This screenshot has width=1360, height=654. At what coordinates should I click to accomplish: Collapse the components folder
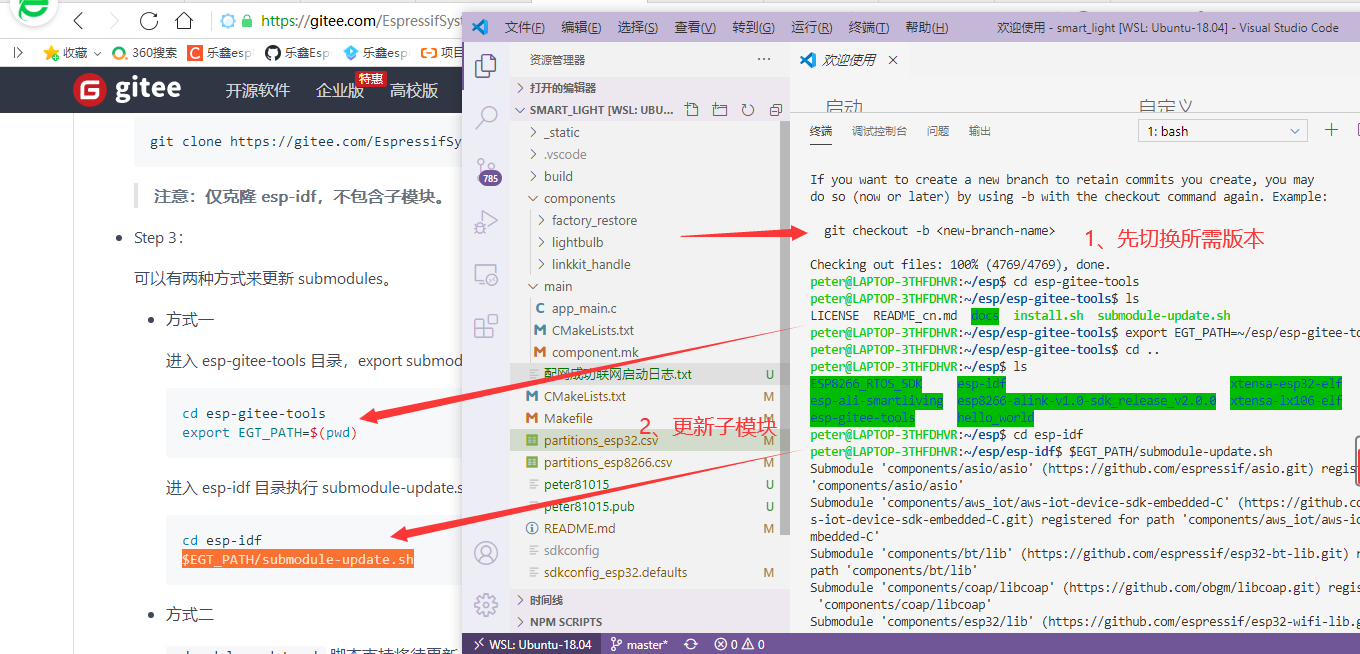[x=570, y=197]
